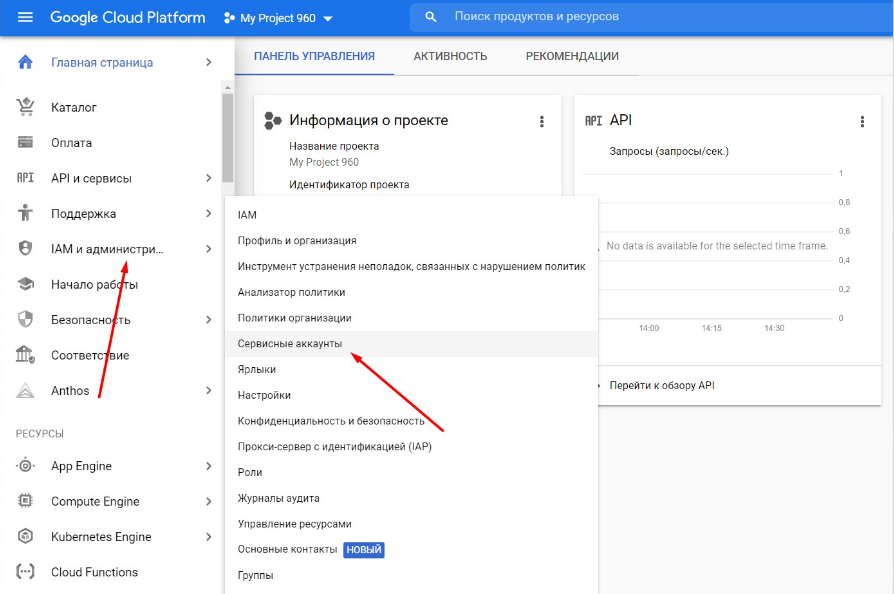Switch to the ПАНЕЛЬ УПРАВЛЕНИЯ tab
Screen dimensions: 894x594
(314, 56)
